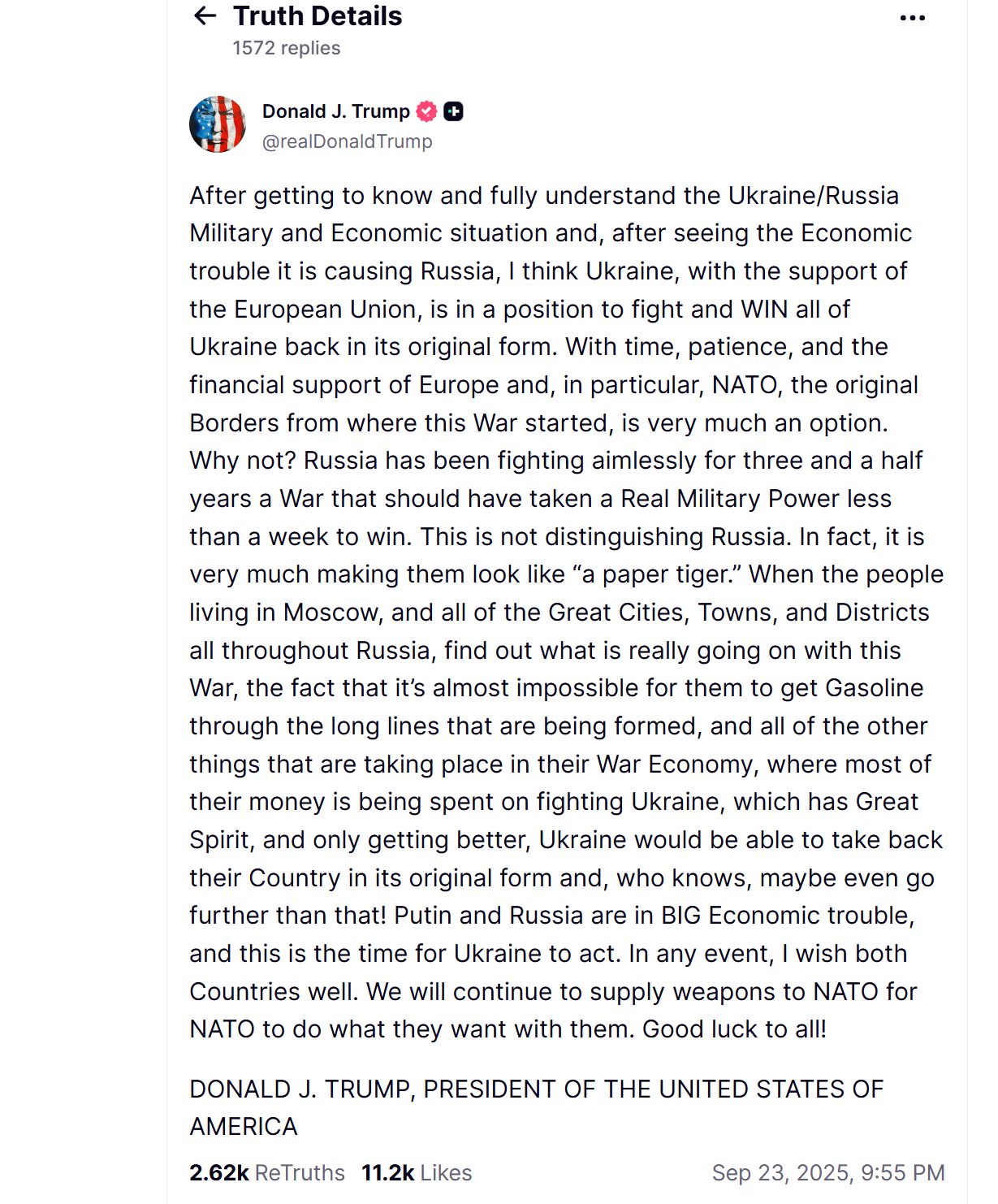Click the 1572 replies count
This screenshot has width=998, height=1204.
(286, 48)
